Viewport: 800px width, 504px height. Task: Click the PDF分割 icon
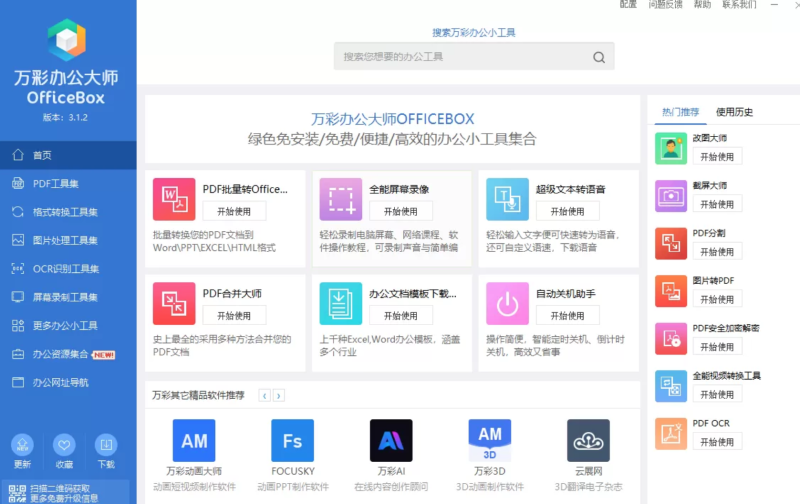671,243
